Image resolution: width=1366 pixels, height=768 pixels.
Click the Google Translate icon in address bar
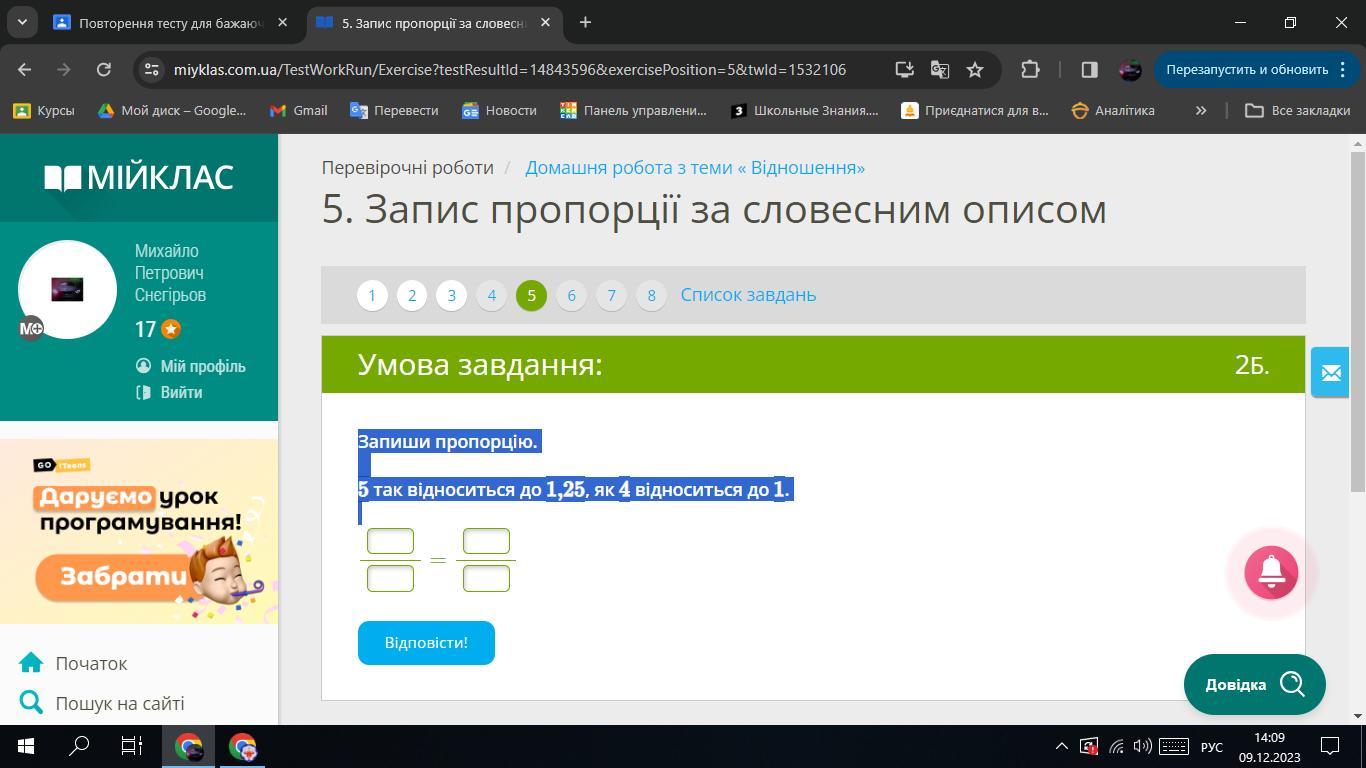(939, 69)
